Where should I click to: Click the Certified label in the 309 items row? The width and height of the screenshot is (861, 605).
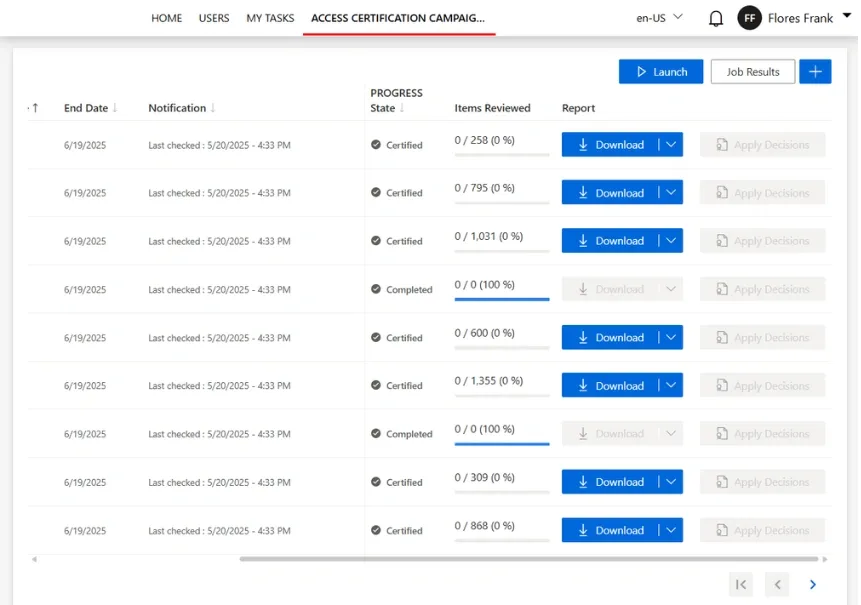click(405, 483)
